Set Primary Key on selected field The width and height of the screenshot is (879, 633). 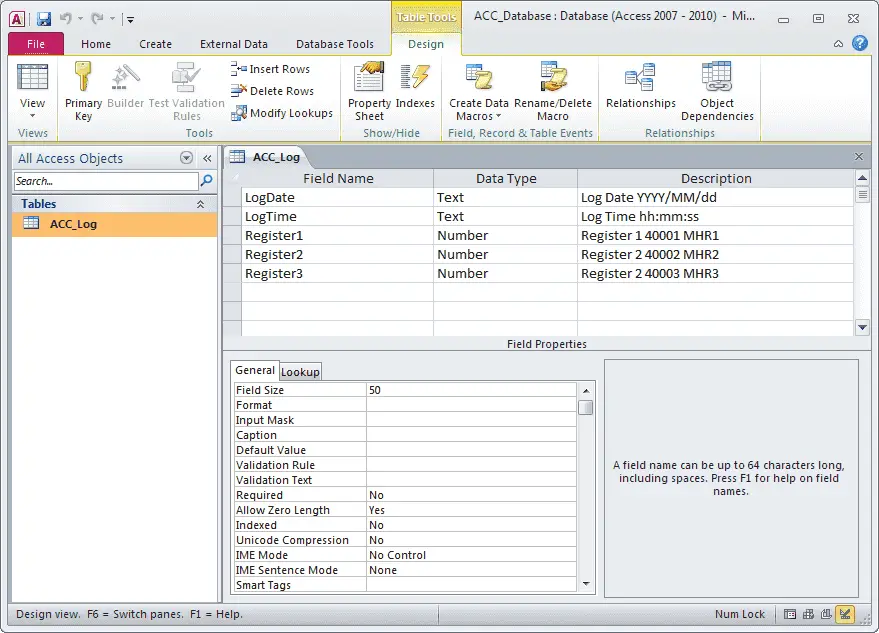[x=83, y=91]
